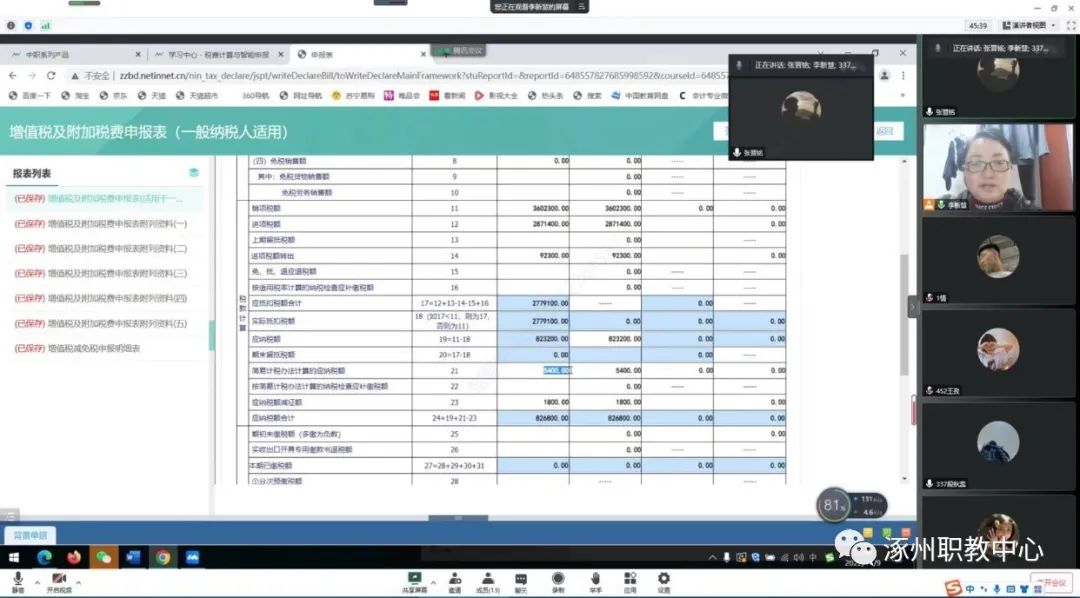Viewport: 1080px width, 598px height.
Task: Turn on video camera in meeting toolbar
Action: tap(59, 581)
